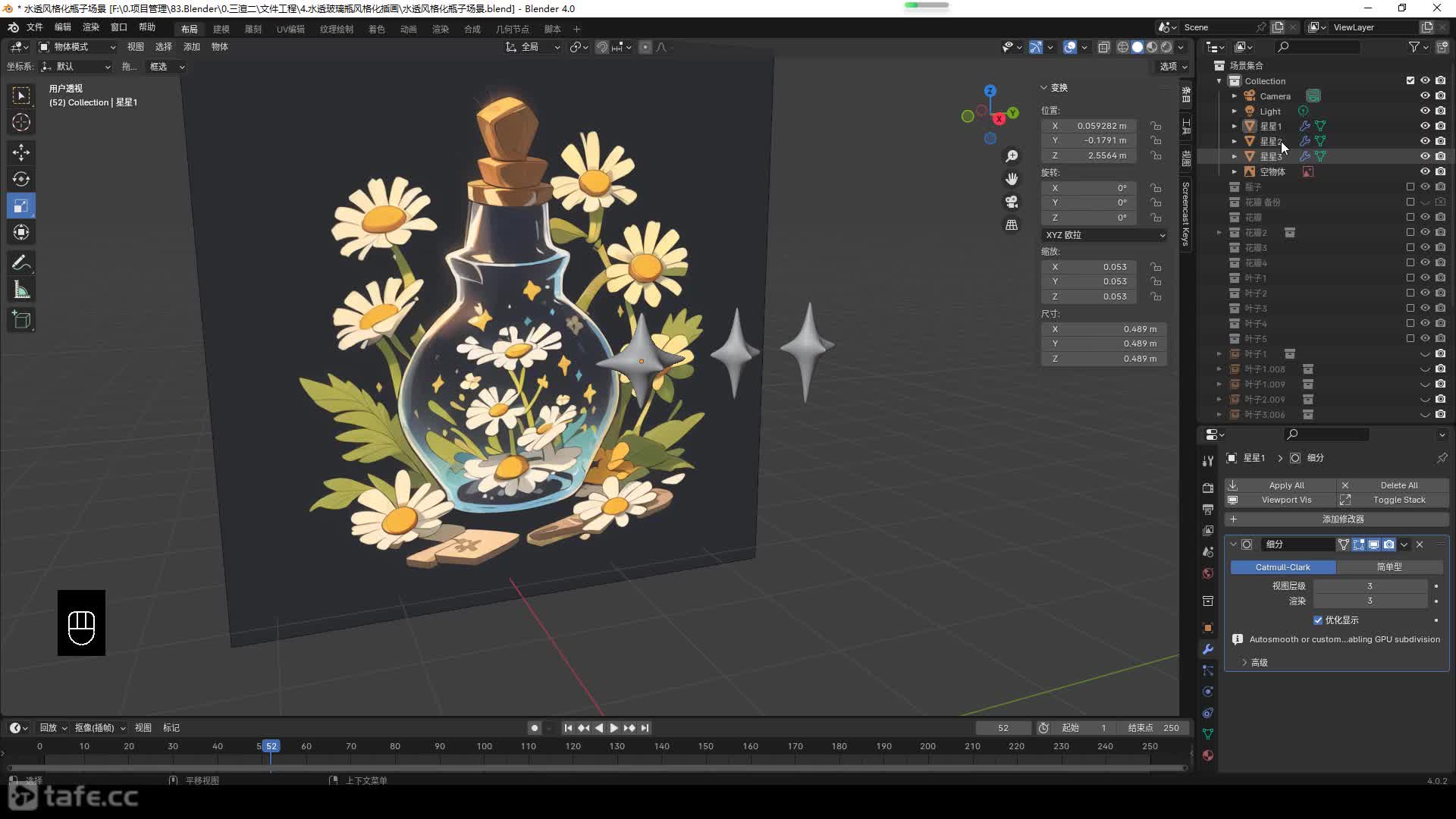Open the Object Data properties green triangle tab
The height and width of the screenshot is (819, 1456).
(1208, 734)
